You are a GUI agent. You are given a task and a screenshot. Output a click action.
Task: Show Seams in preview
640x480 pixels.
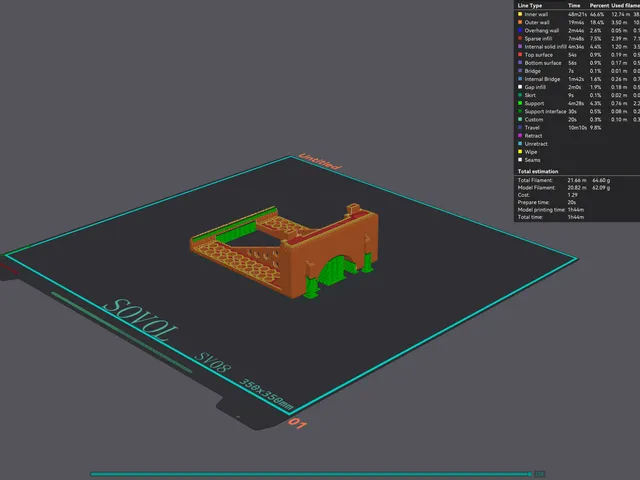pyautogui.click(x=532, y=160)
